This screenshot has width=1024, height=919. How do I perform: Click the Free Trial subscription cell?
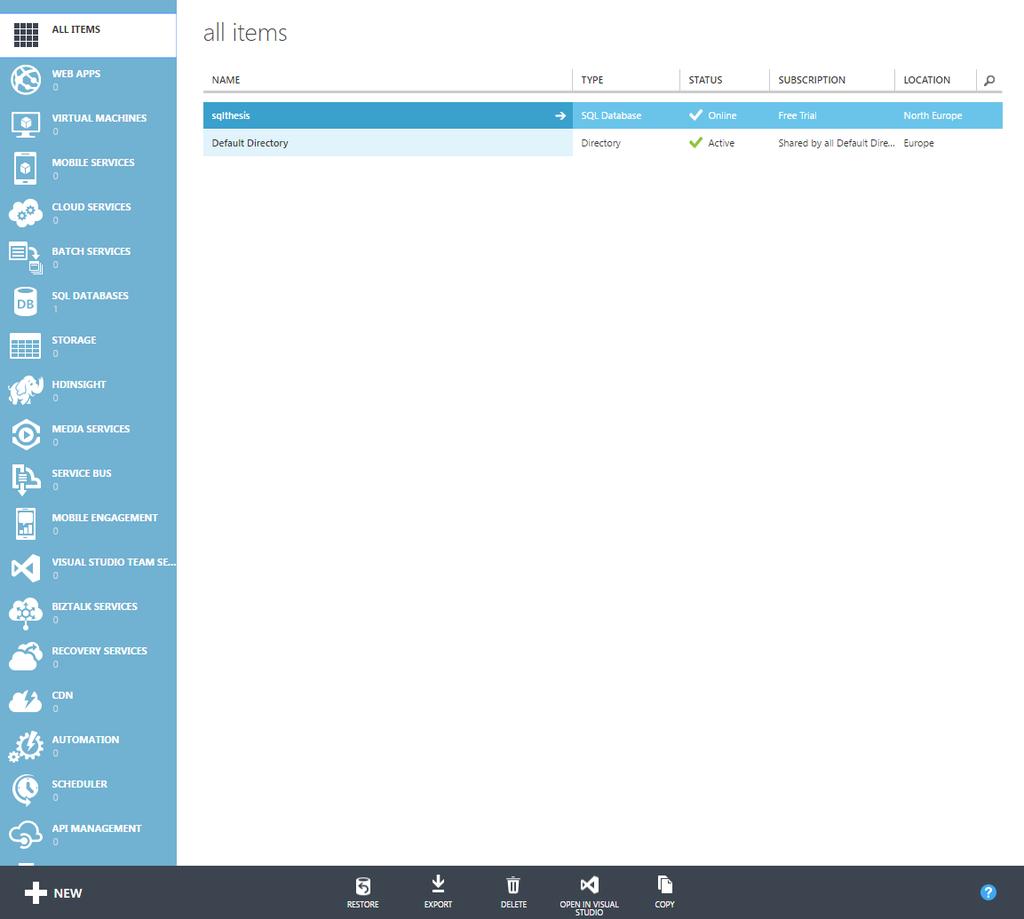click(x=797, y=116)
